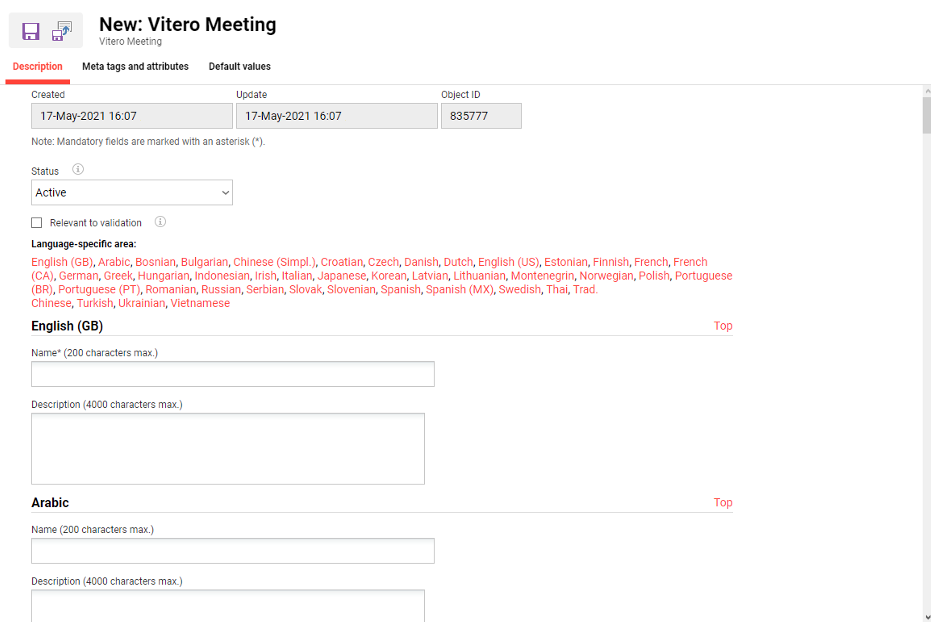Click the Save floppy disk icon
Viewport: 931px width, 622px height.
point(31,31)
